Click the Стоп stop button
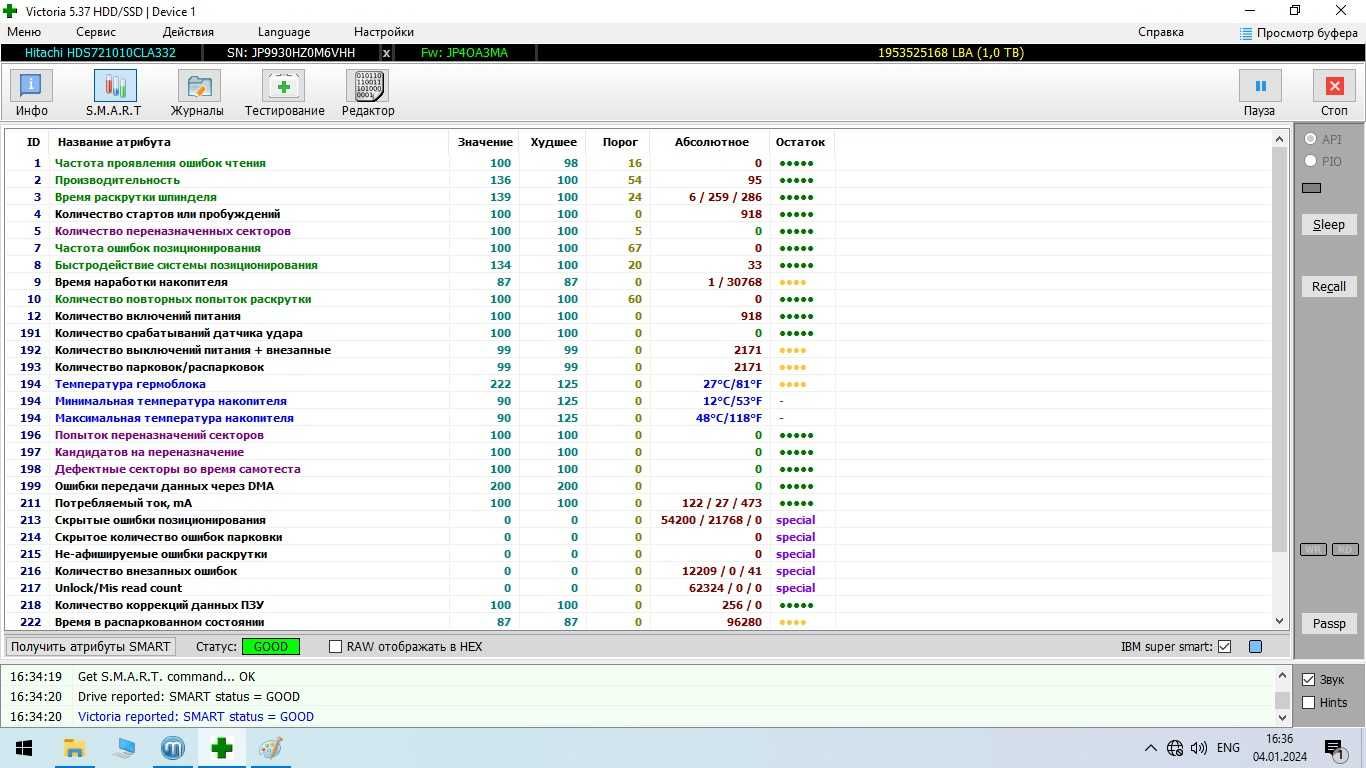The height and width of the screenshot is (768, 1366). click(x=1334, y=94)
